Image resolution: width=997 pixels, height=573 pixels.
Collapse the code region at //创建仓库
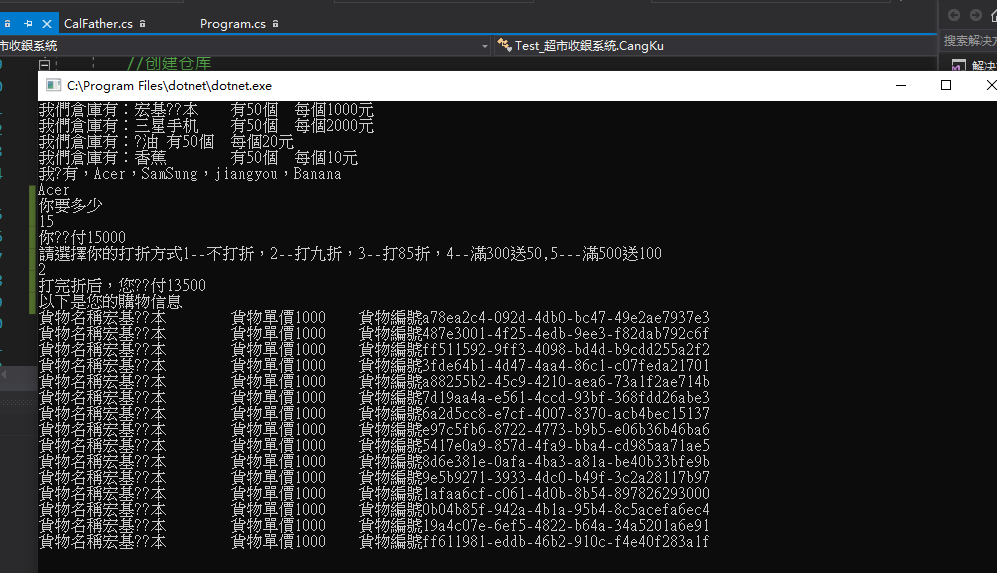(45, 64)
